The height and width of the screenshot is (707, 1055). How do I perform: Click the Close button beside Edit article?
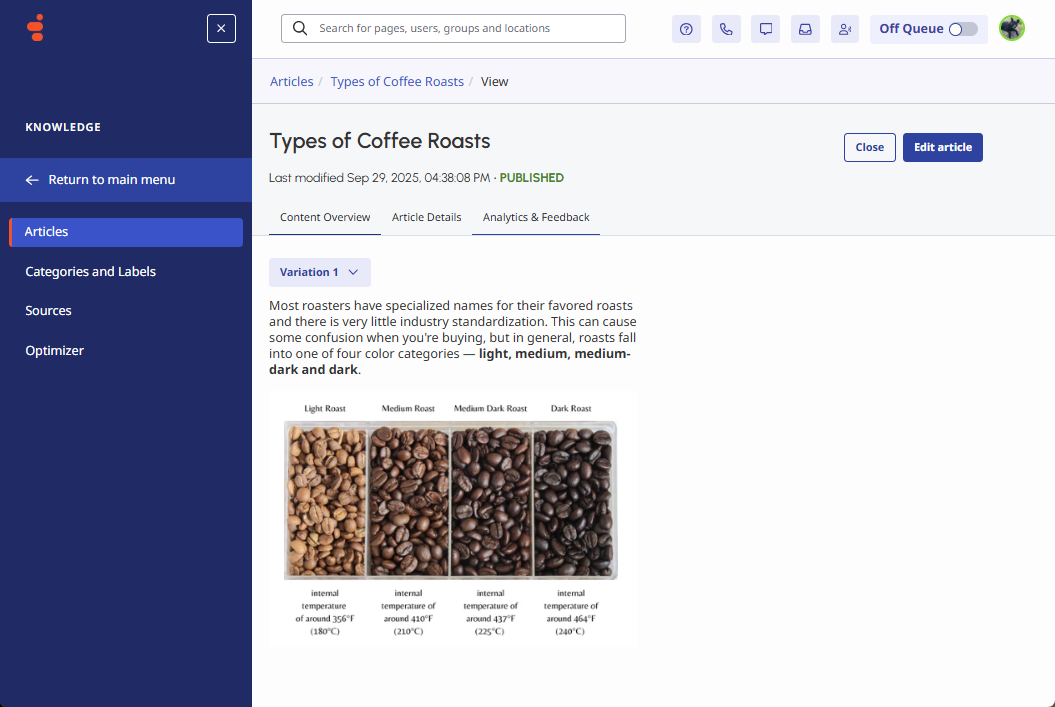pyautogui.click(x=869, y=147)
